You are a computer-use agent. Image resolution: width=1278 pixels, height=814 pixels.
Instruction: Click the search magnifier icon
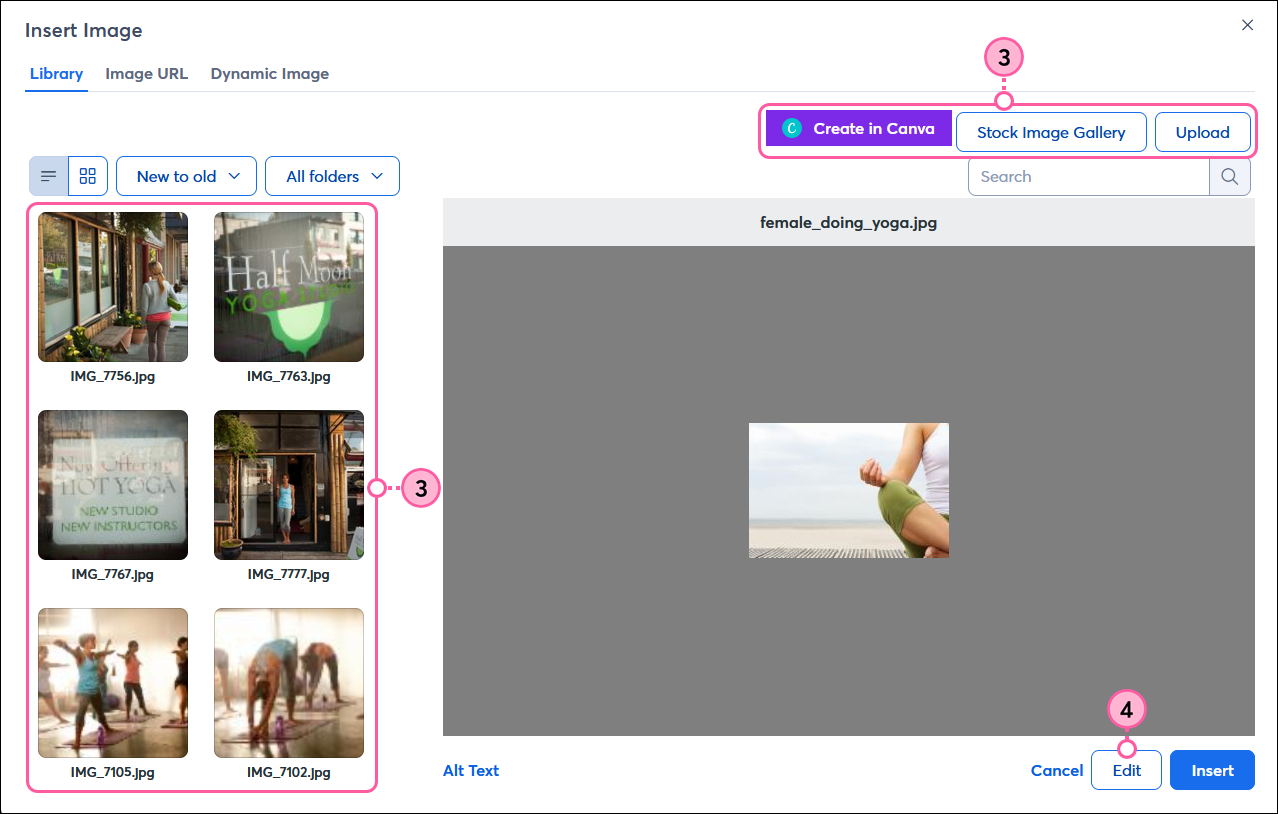[1230, 177]
